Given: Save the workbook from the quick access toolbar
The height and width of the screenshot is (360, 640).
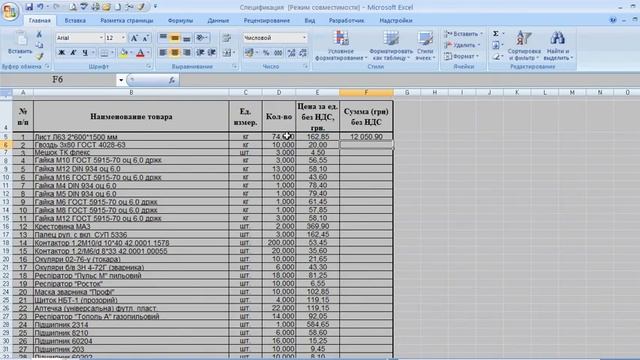Looking at the screenshot, I should (x=29, y=7).
